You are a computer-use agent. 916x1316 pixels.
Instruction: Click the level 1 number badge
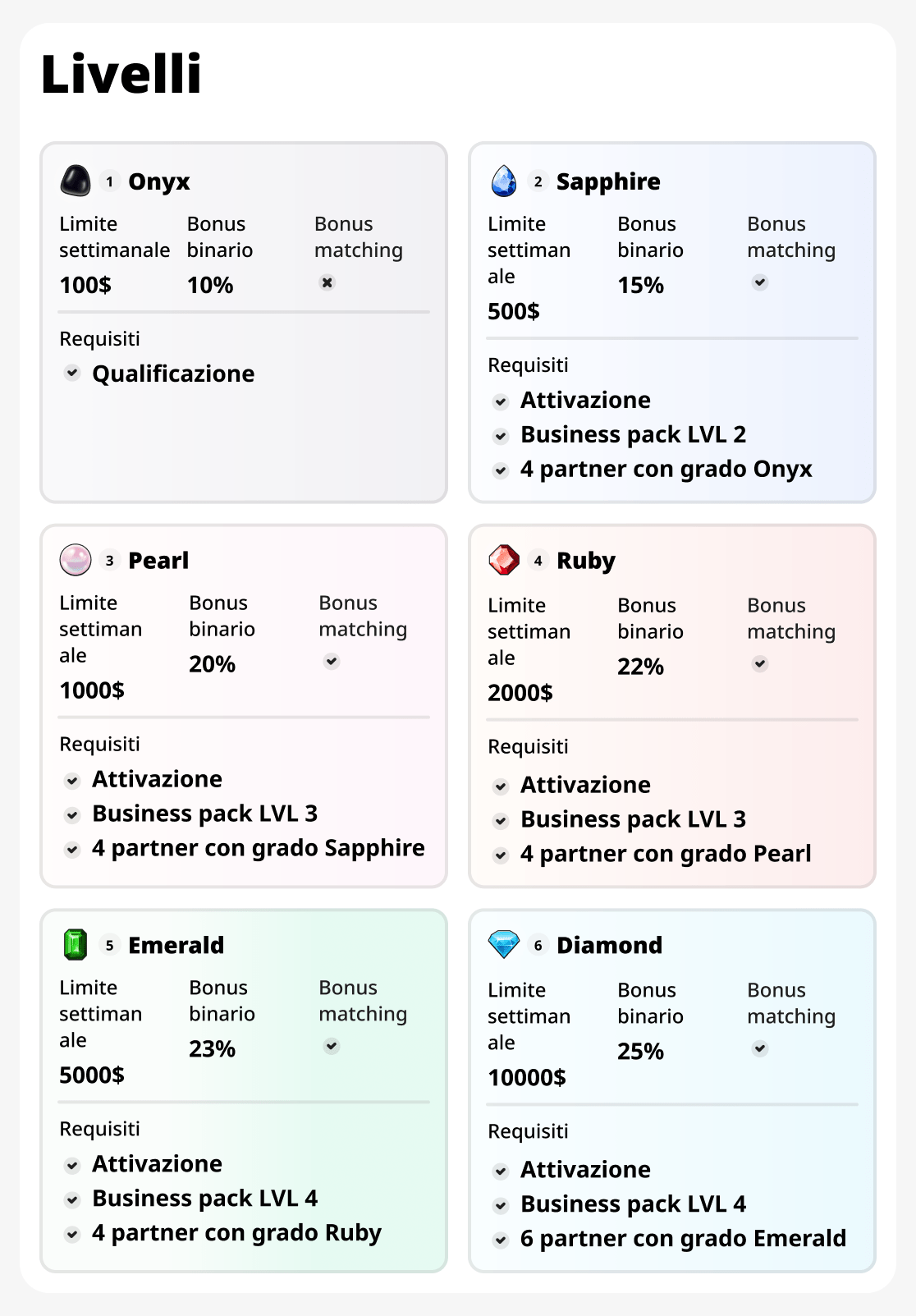coord(110,181)
